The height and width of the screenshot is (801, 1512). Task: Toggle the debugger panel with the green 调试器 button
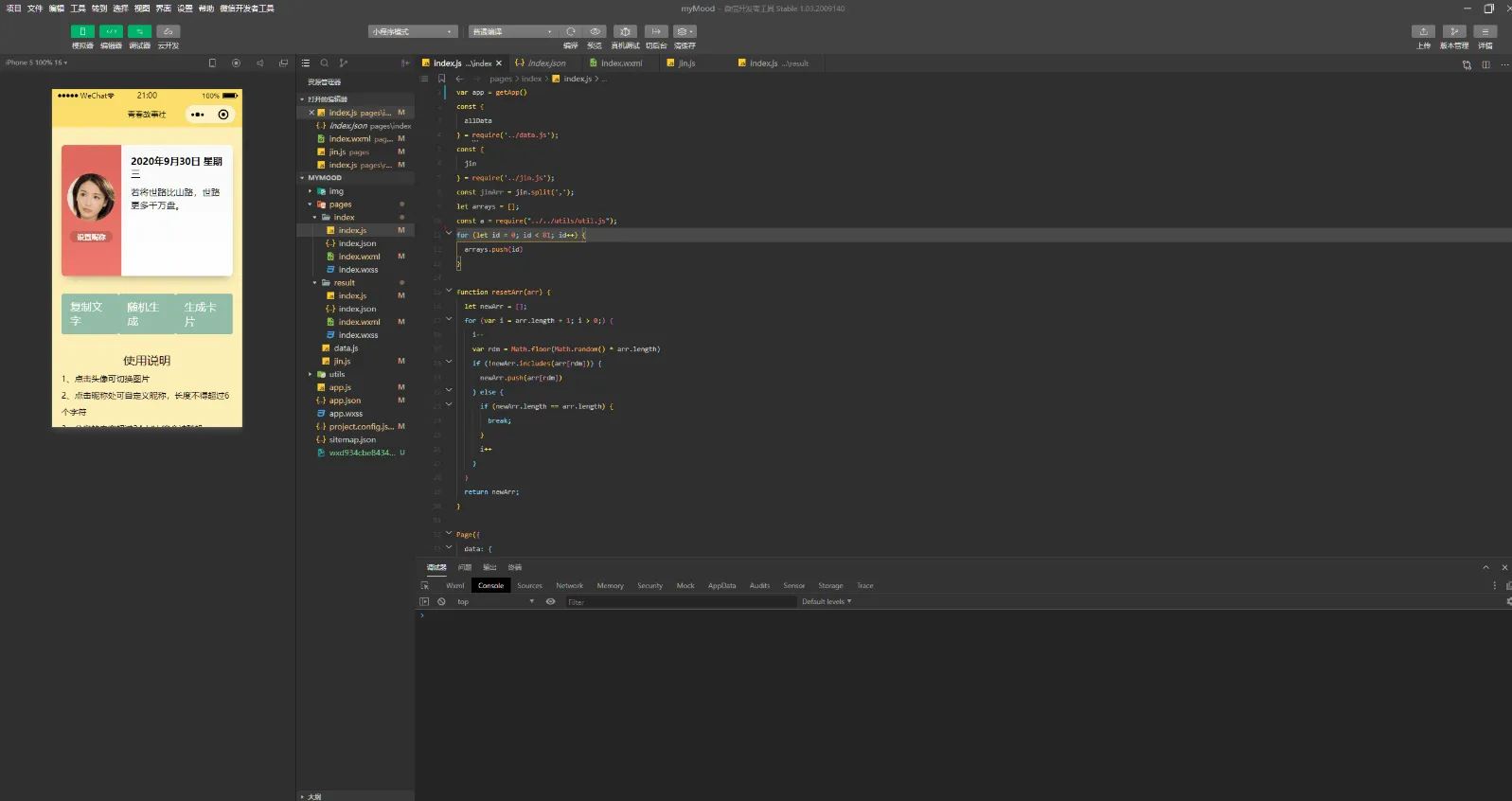click(139, 31)
